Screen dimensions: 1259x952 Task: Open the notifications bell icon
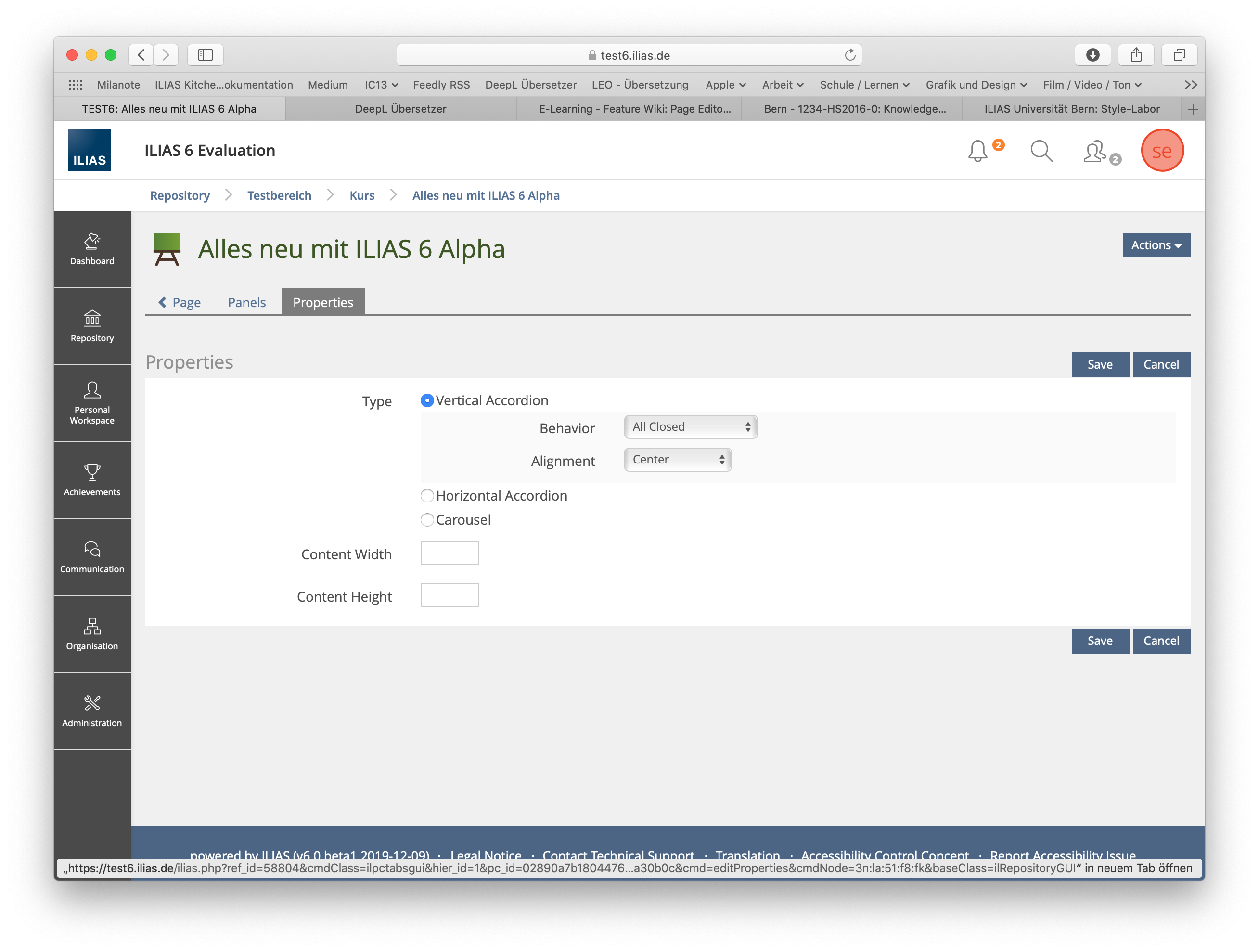pos(977,151)
